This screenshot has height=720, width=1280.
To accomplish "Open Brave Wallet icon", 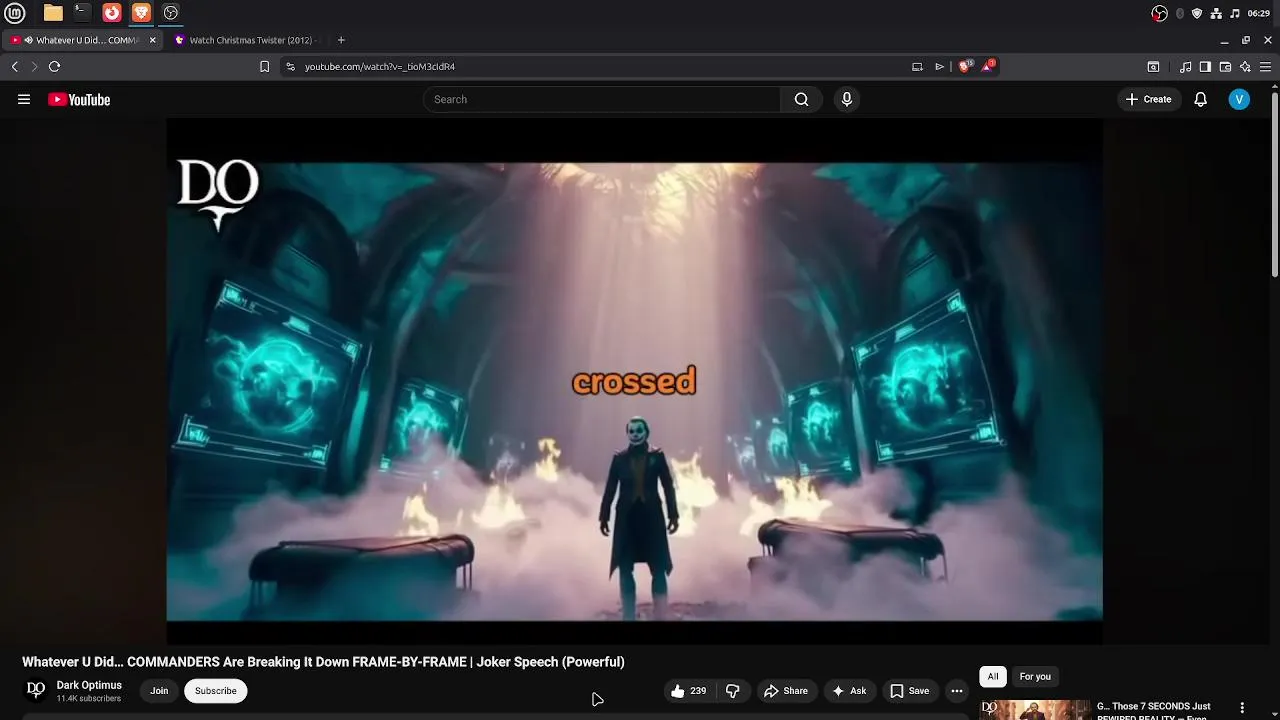I will pyautogui.click(x=1225, y=67).
